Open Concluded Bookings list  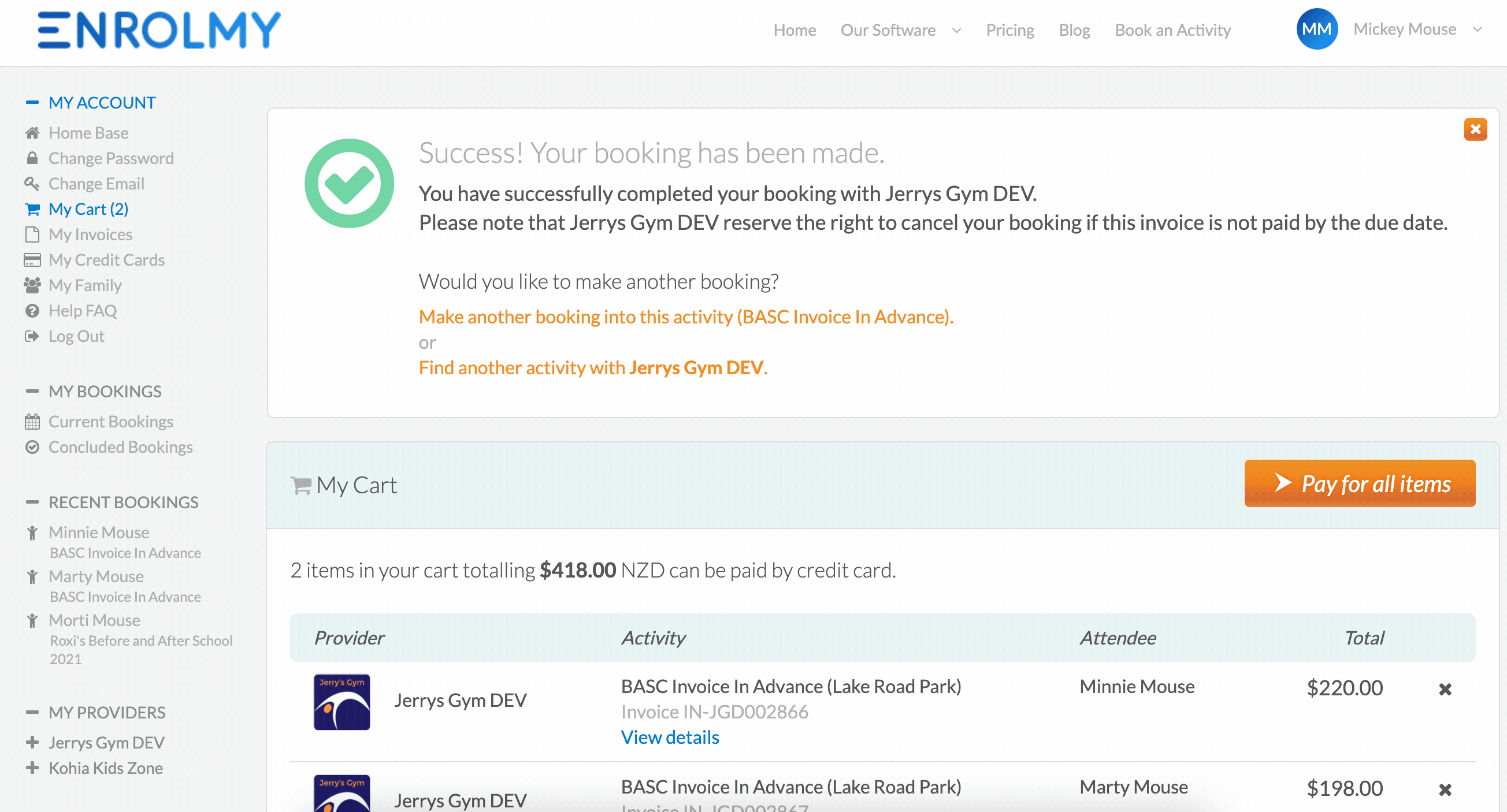(121, 446)
